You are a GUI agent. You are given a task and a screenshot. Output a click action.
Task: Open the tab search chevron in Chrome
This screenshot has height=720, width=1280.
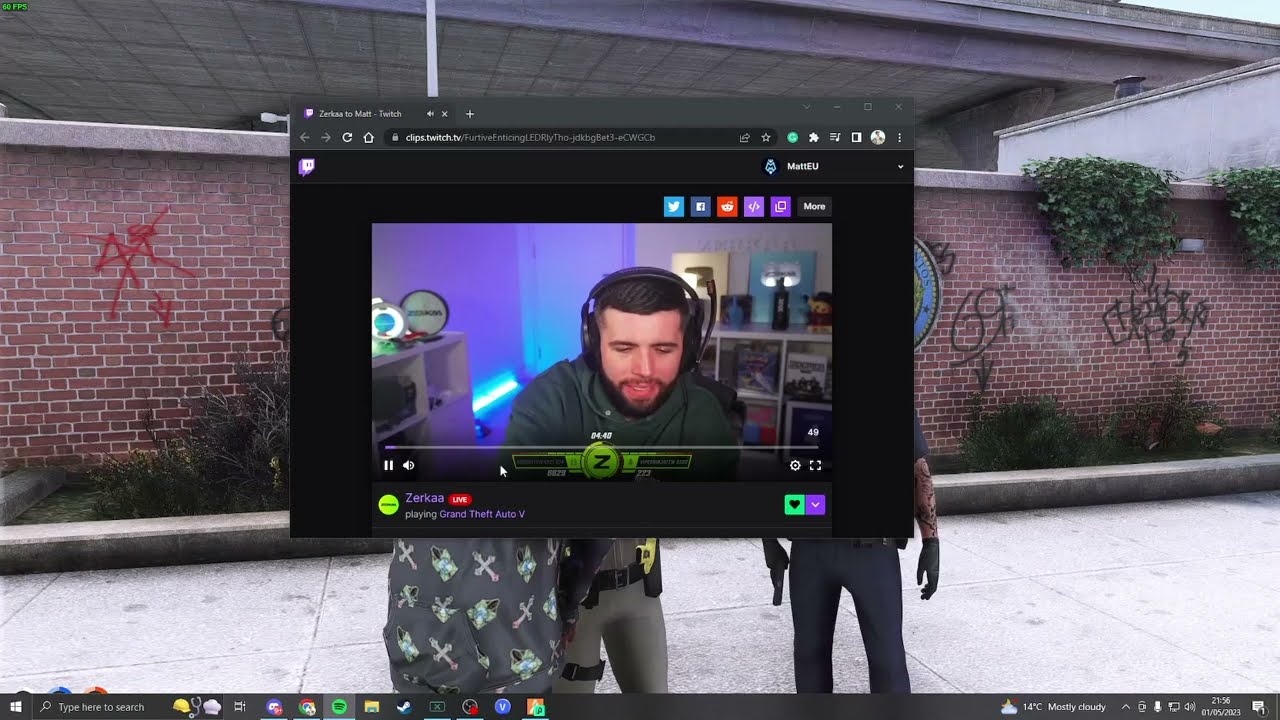point(806,106)
